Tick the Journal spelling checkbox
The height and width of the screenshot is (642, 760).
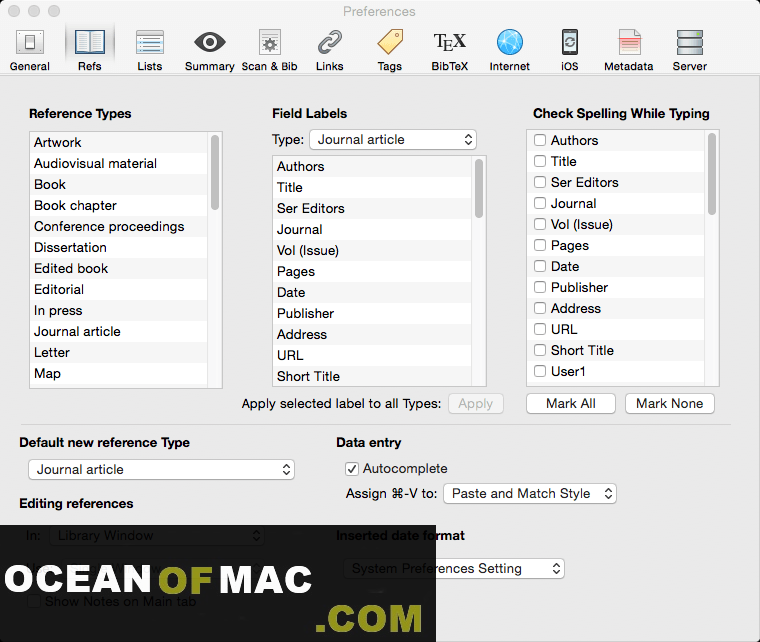pos(540,203)
